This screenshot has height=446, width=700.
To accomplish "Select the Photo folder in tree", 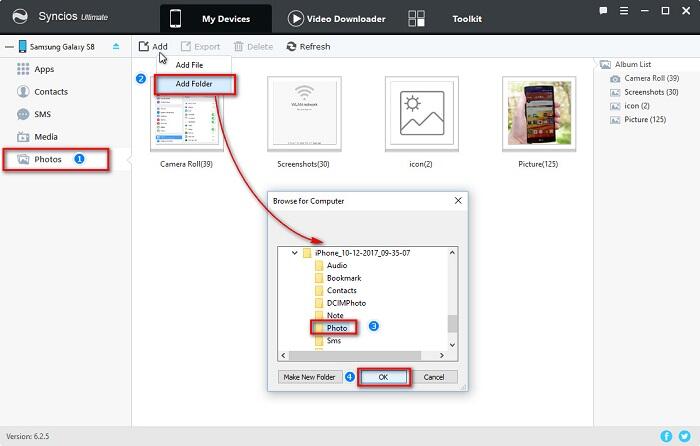I will click(337, 327).
